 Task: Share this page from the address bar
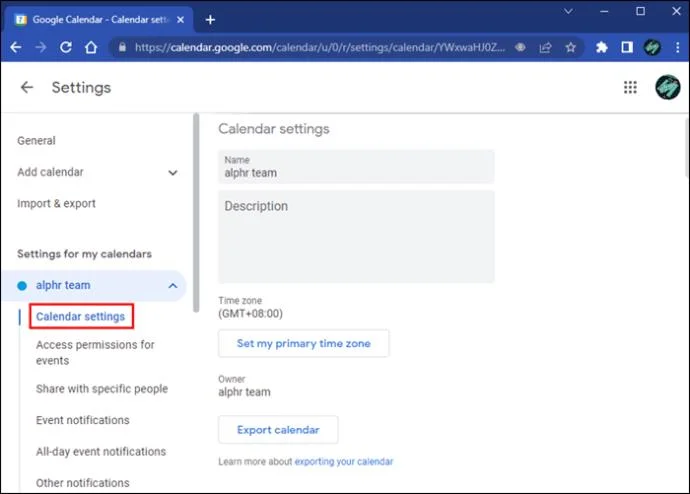point(545,47)
